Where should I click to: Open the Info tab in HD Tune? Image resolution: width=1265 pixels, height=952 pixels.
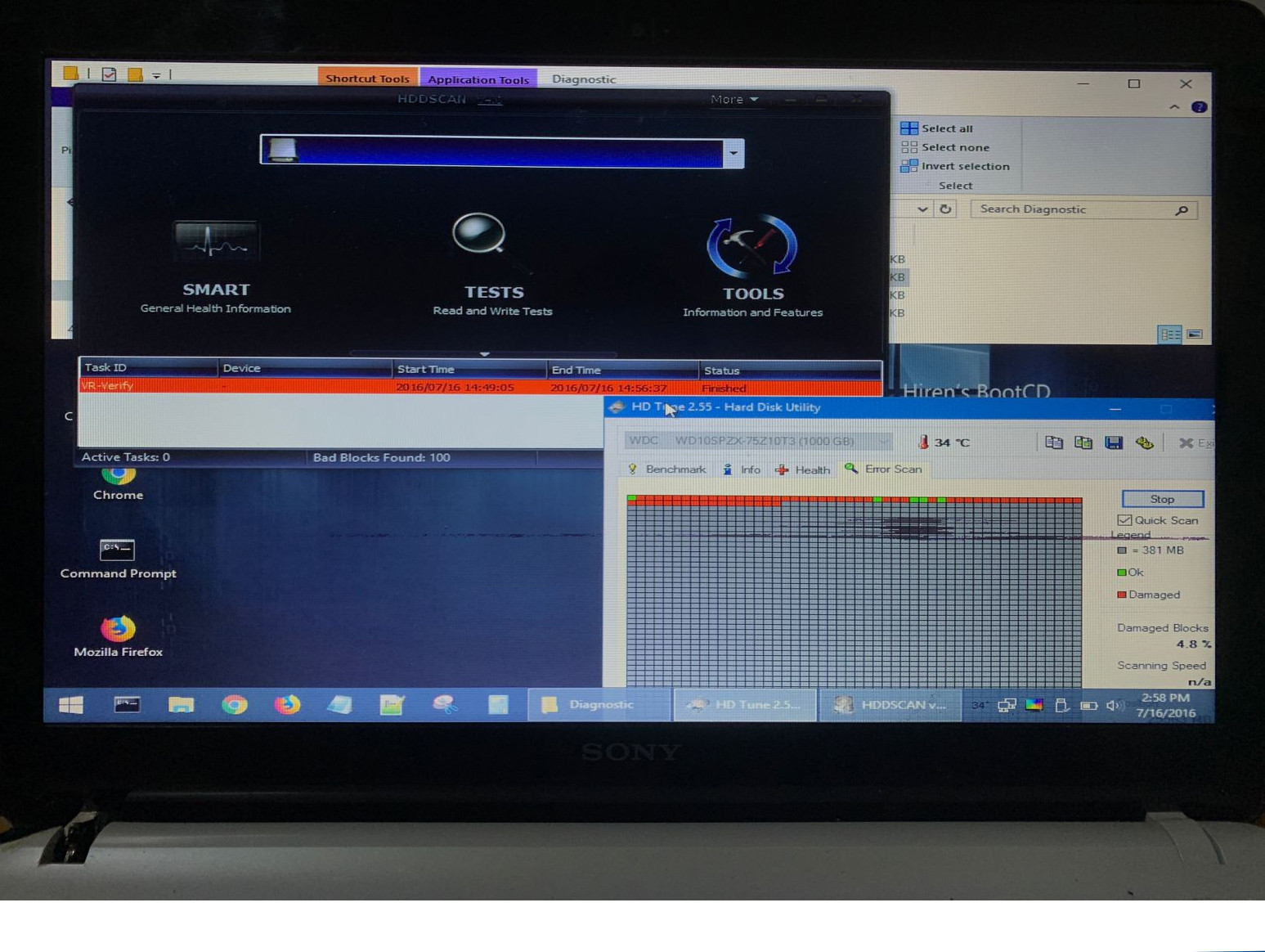pos(742,469)
